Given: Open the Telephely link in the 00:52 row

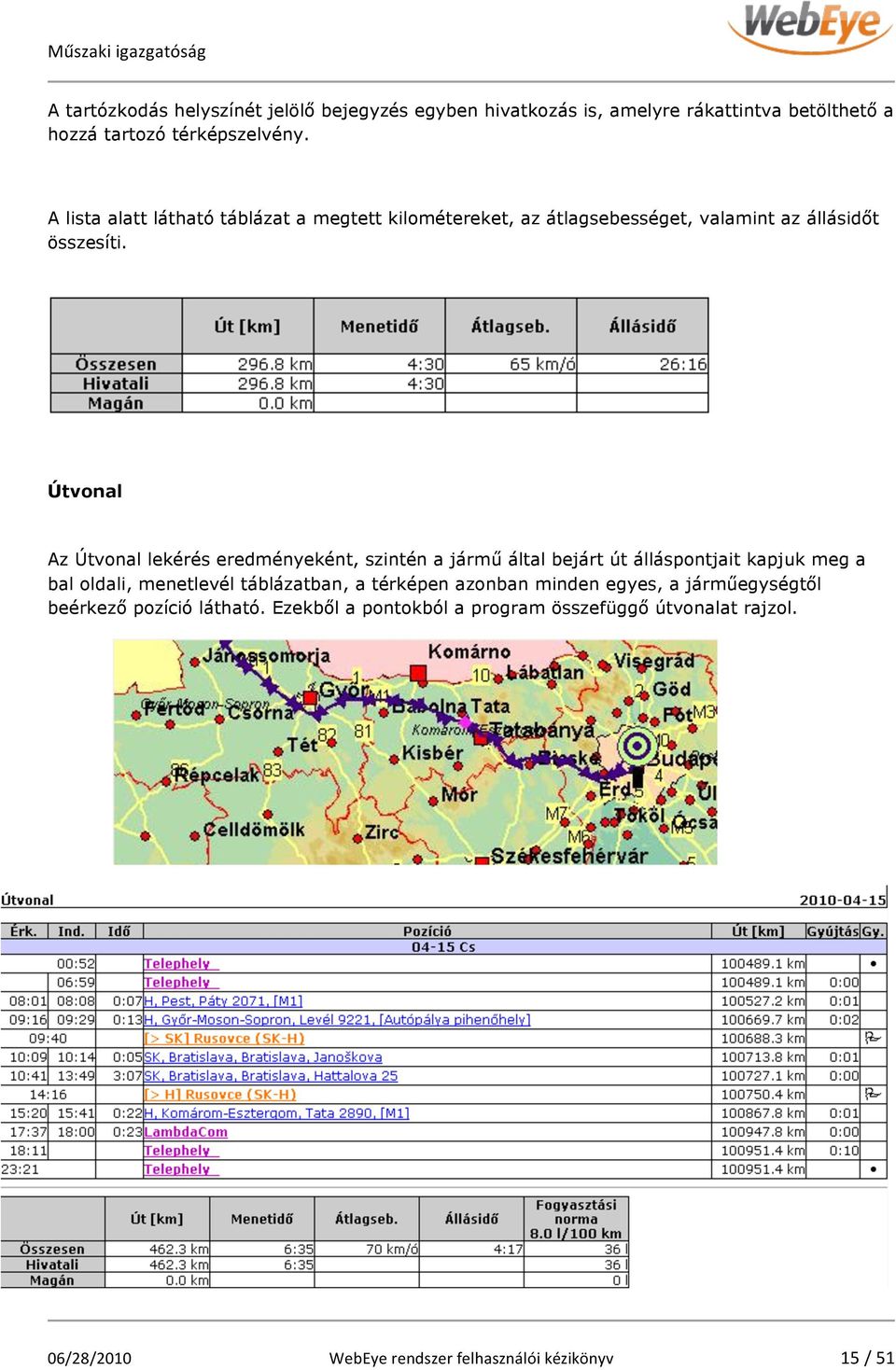Looking at the screenshot, I should pyautogui.click(x=181, y=963).
